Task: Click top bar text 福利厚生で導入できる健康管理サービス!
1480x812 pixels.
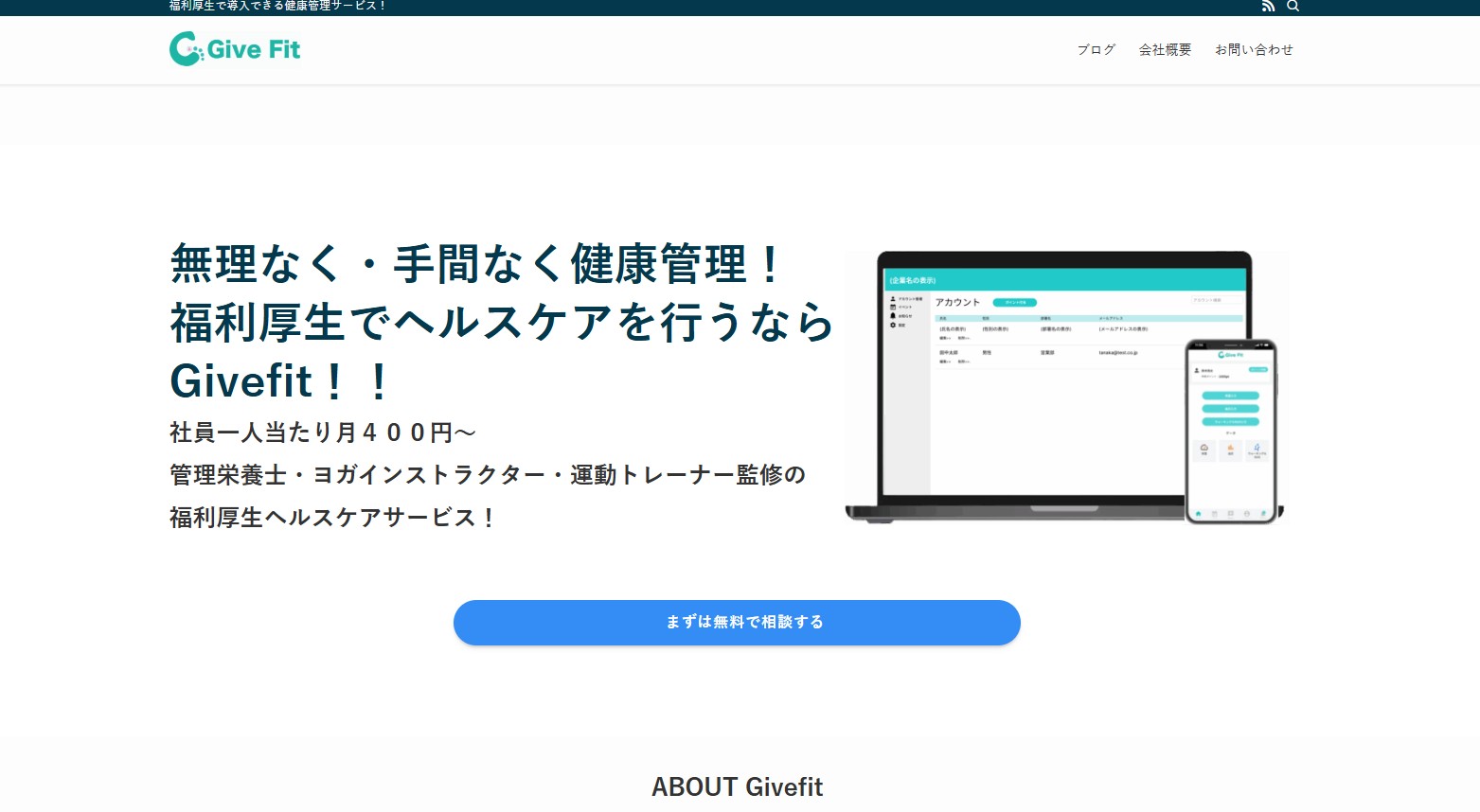Action: 278,6
